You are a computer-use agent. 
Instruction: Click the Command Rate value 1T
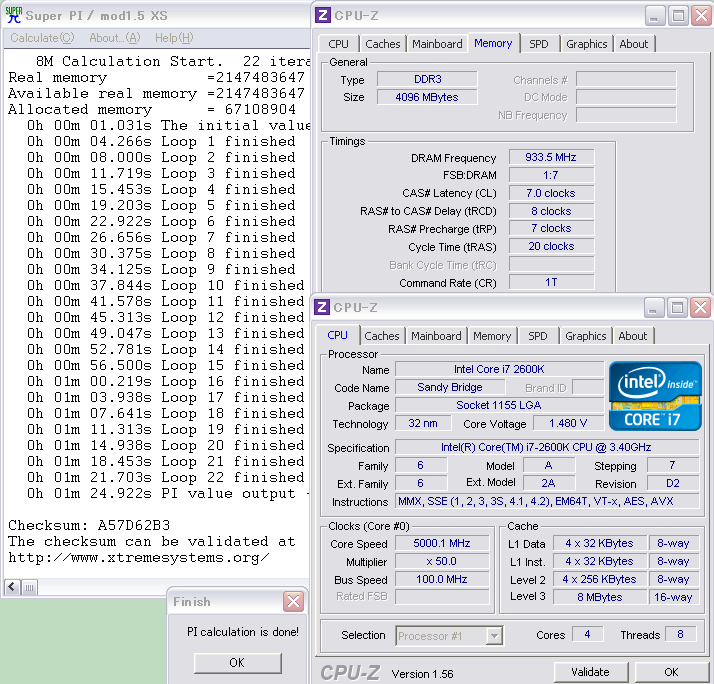coord(551,282)
